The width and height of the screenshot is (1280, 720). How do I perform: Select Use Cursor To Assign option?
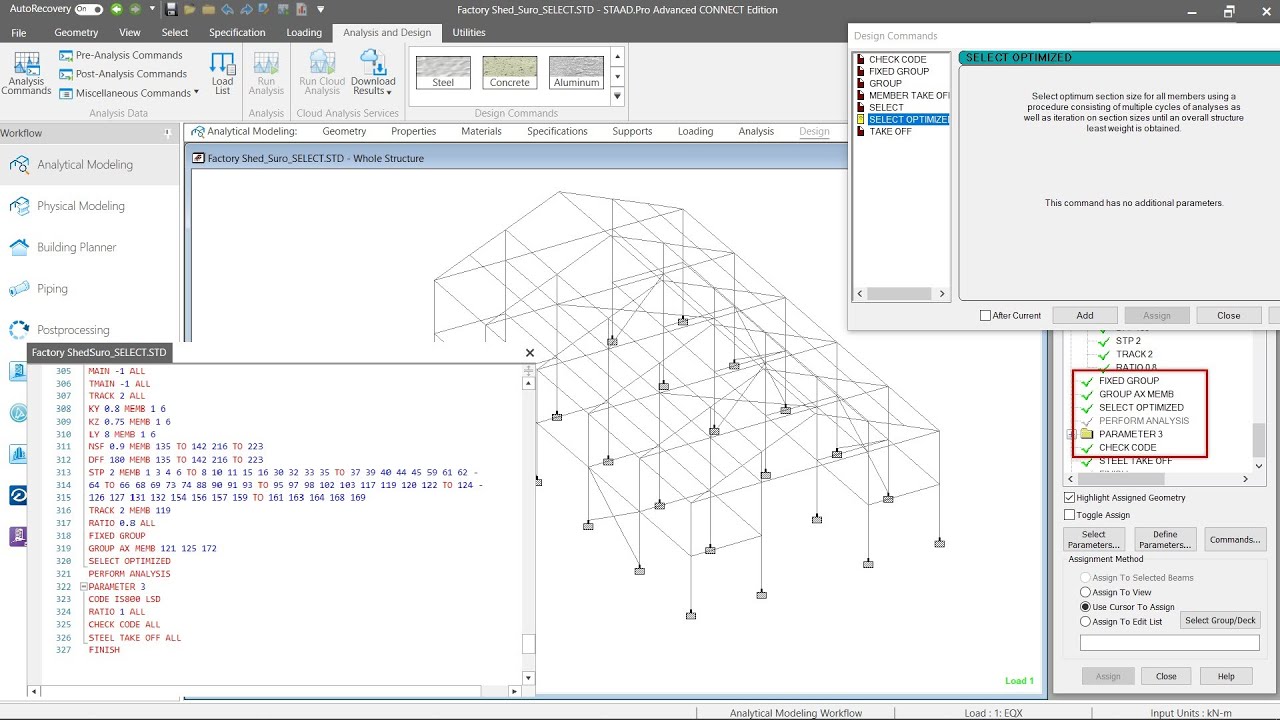(x=1086, y=607)
